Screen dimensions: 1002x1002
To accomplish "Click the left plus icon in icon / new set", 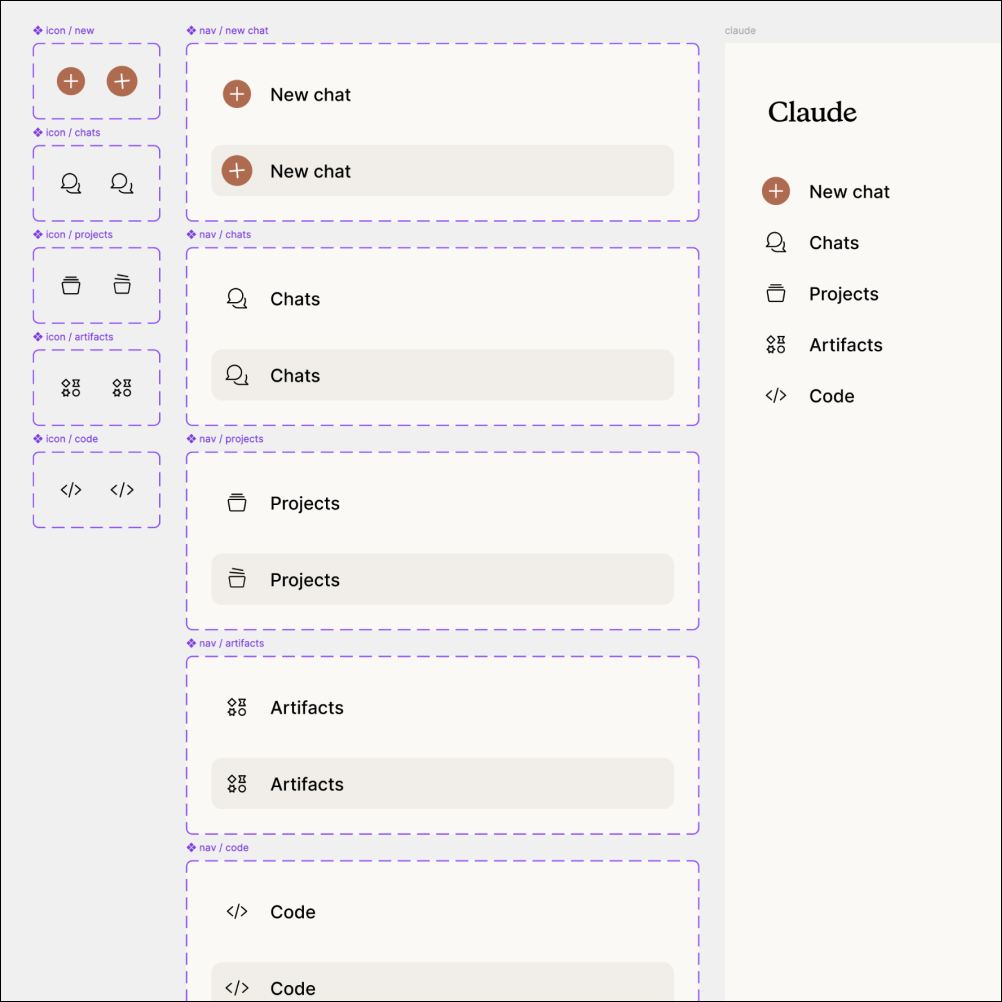I will click(71, 81).
